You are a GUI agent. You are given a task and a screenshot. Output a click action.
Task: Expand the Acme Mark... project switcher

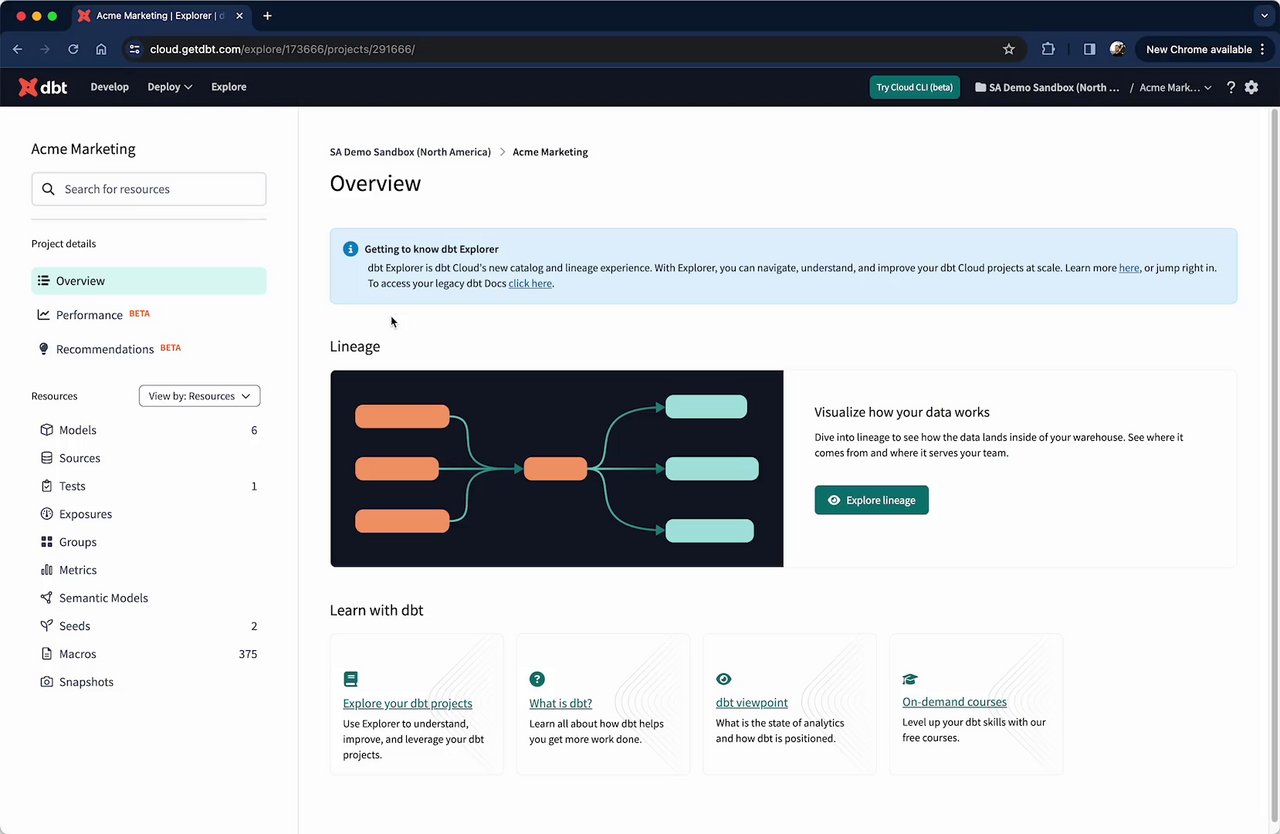(1175, 87)
